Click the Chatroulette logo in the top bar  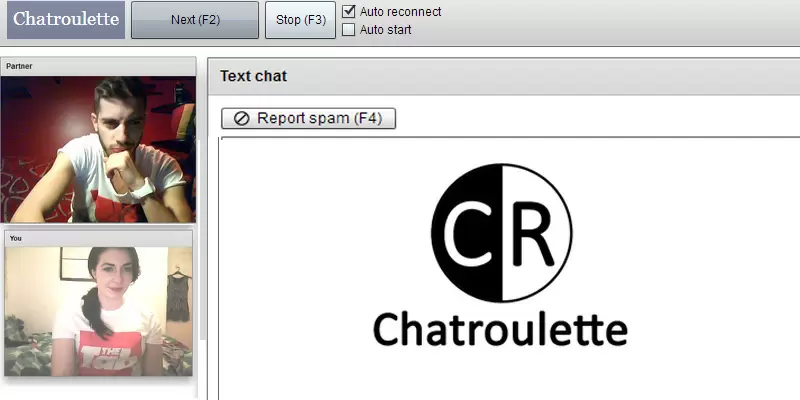(x=66, y=19)
